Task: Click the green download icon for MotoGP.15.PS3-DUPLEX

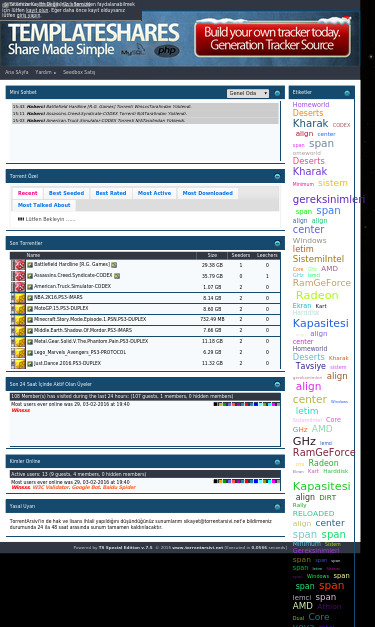Action: (30, 309)
